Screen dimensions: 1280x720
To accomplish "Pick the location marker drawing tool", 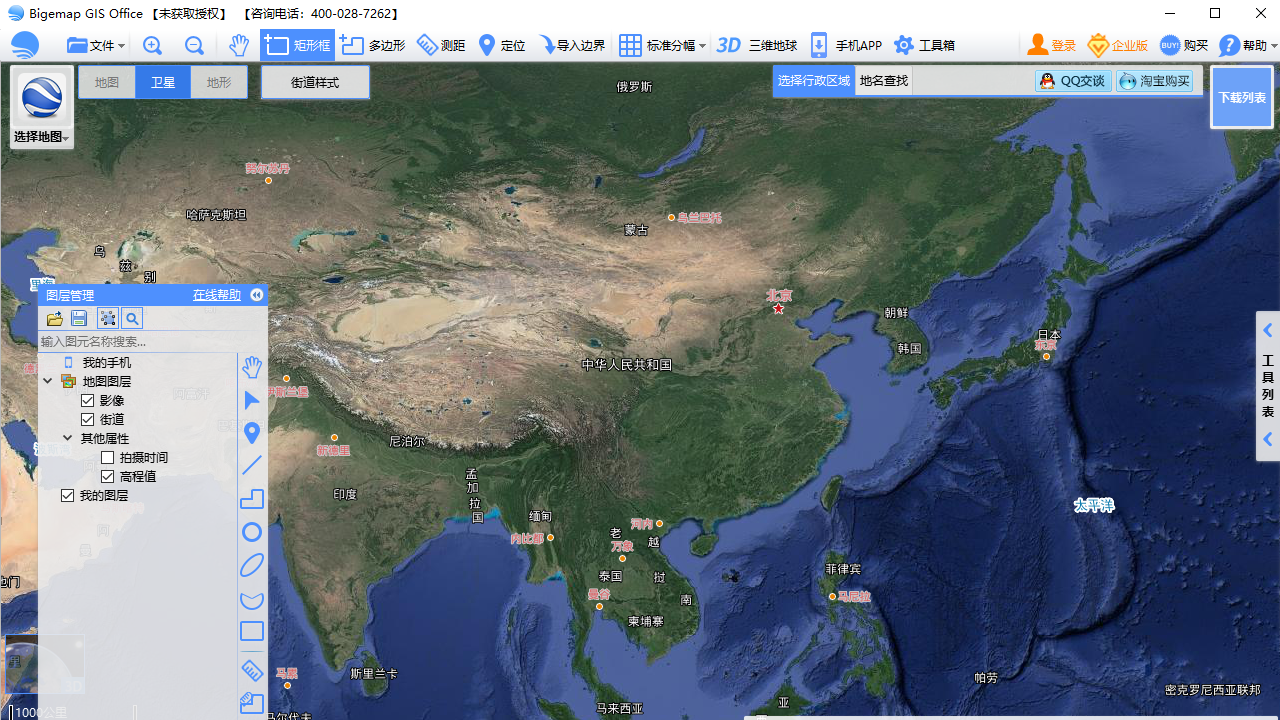I will [x=252, y=433].
